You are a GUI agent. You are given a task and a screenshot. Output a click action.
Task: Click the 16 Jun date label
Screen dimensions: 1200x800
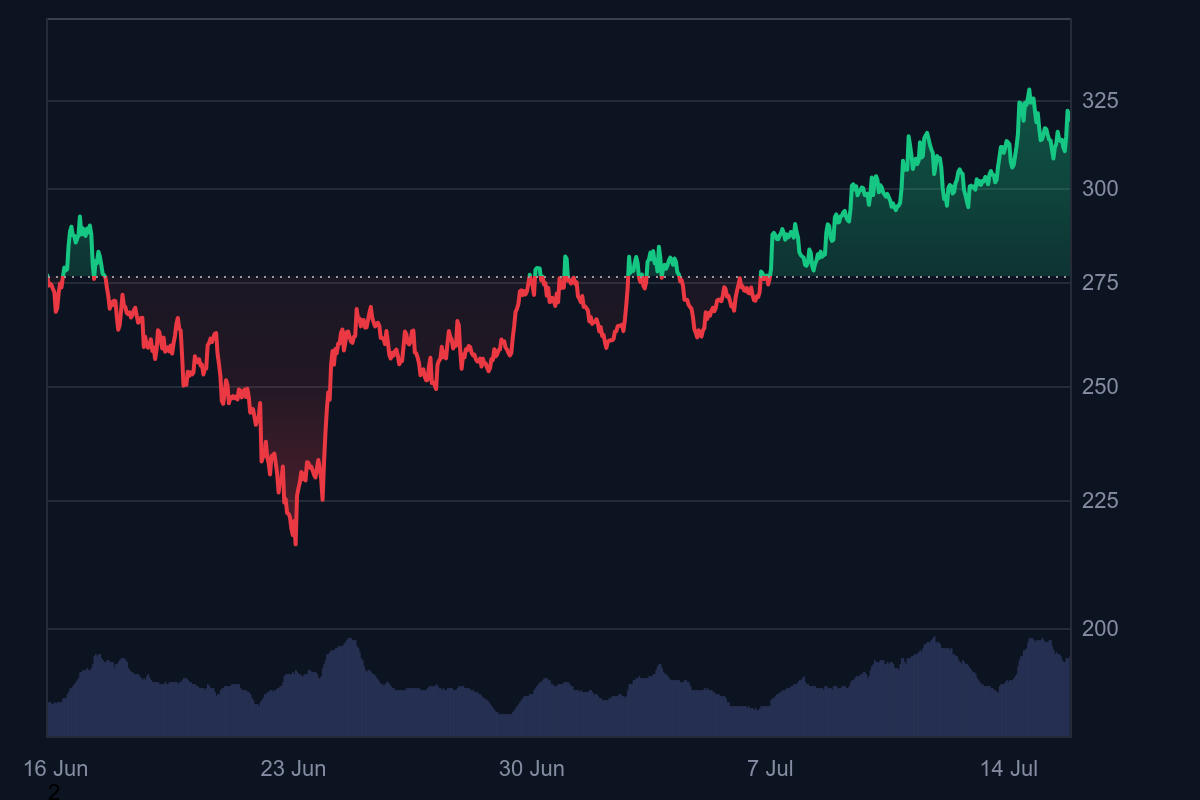[x=56, y=769]
